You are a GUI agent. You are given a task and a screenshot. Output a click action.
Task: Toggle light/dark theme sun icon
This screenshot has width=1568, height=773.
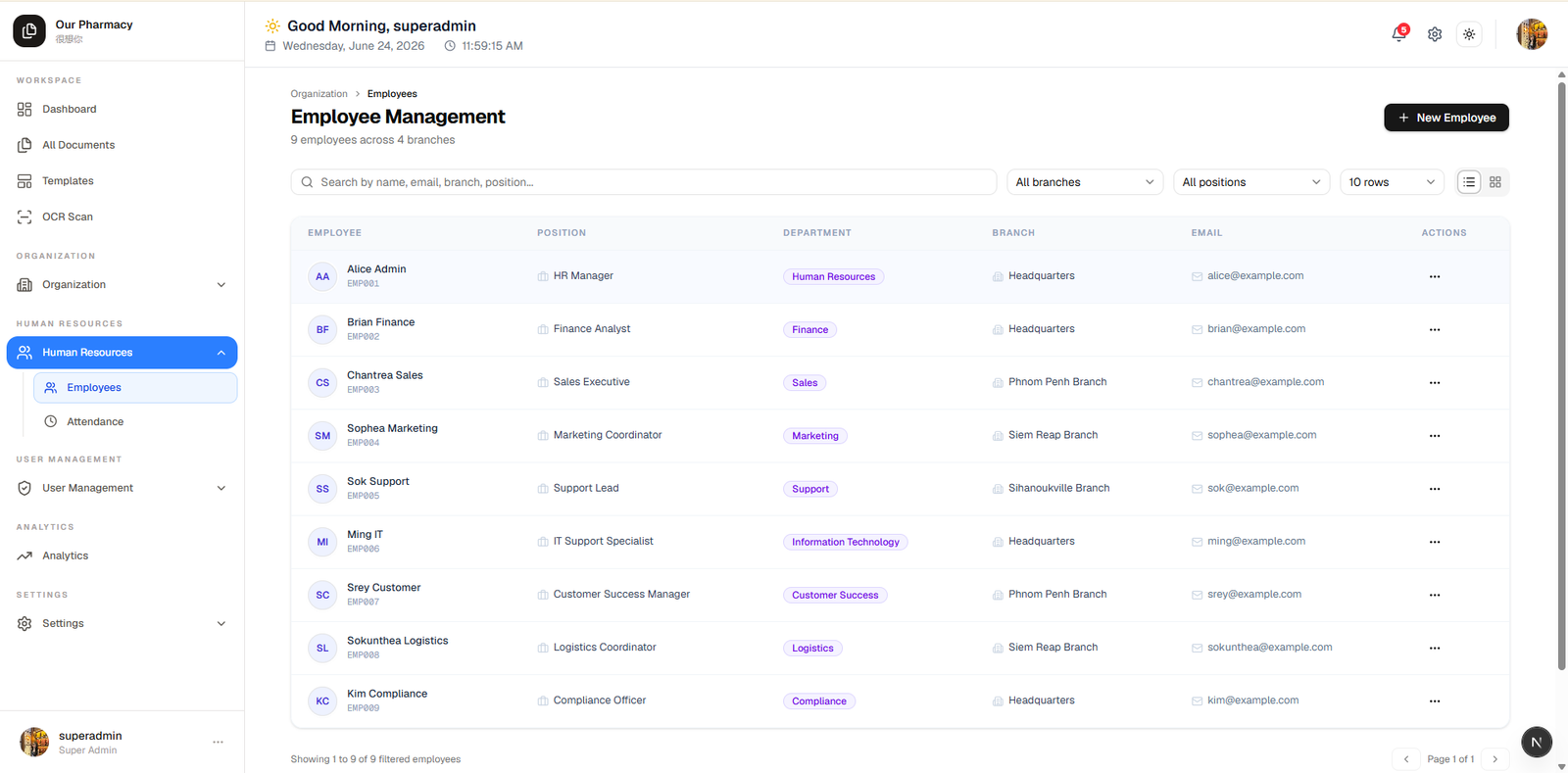1469,34
